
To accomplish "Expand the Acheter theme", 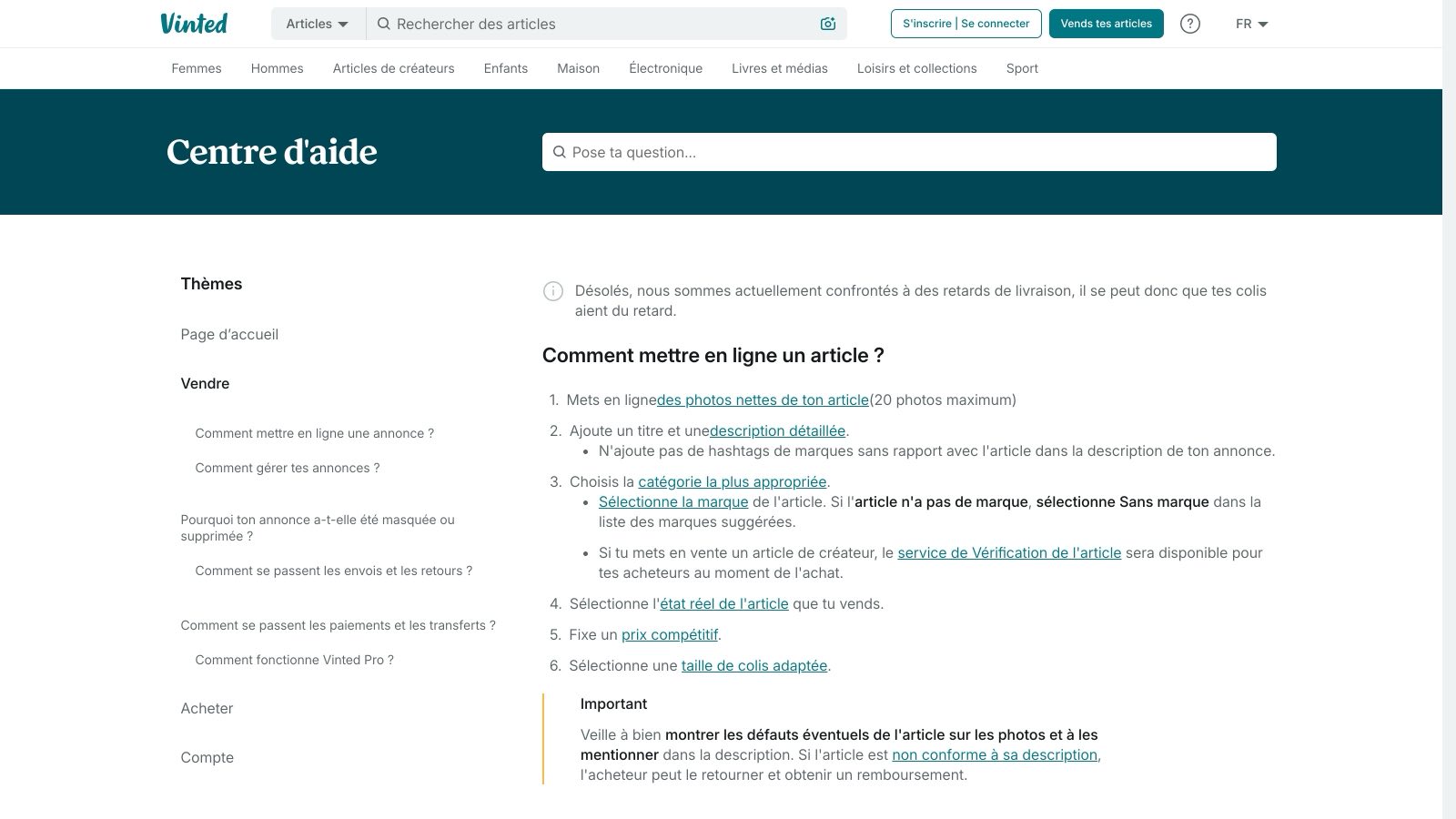I will click(x=207, y=709).
